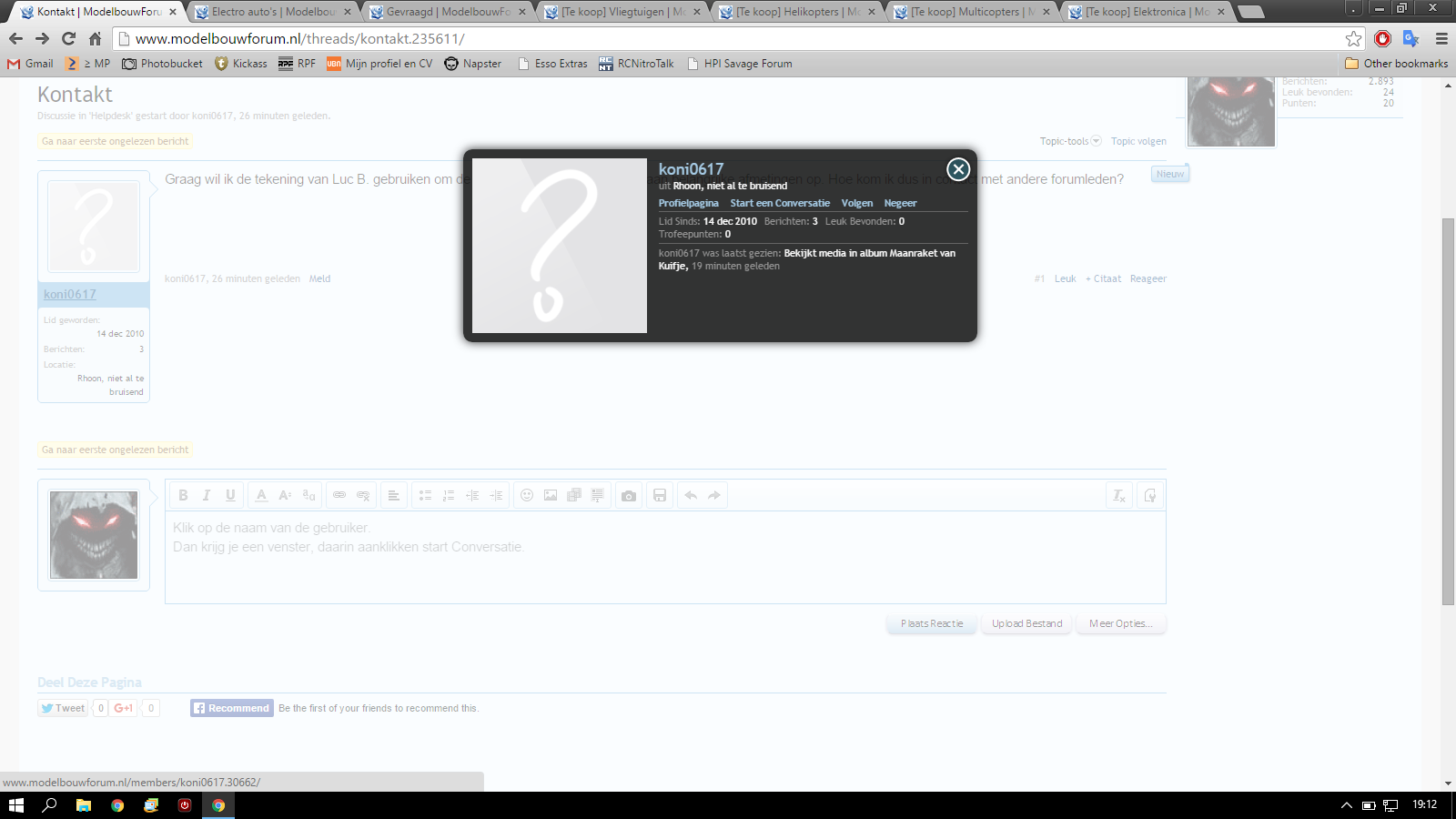
Task: Click the Topic volgen link
Action: pos(1138,141)
